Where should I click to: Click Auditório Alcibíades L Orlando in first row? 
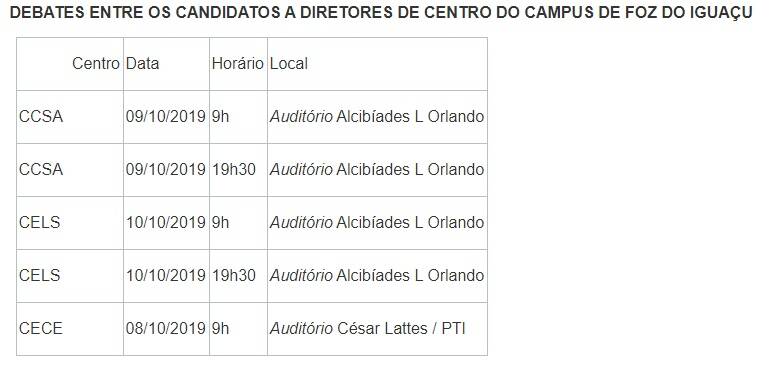377,117
